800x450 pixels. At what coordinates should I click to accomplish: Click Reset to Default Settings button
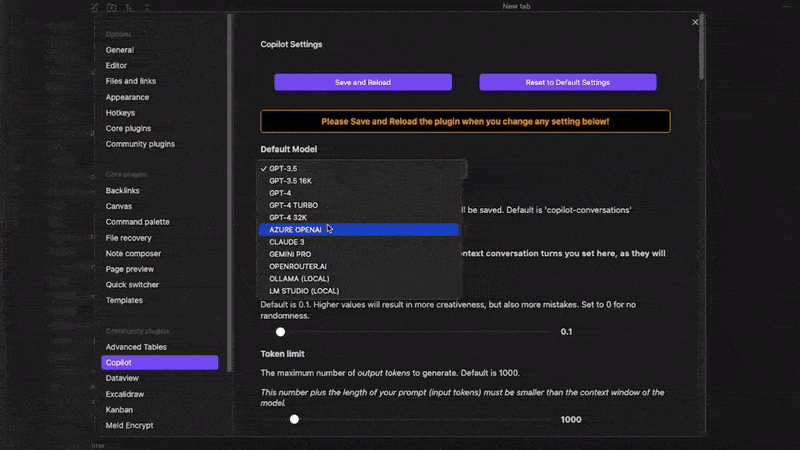tap(567, 82)
